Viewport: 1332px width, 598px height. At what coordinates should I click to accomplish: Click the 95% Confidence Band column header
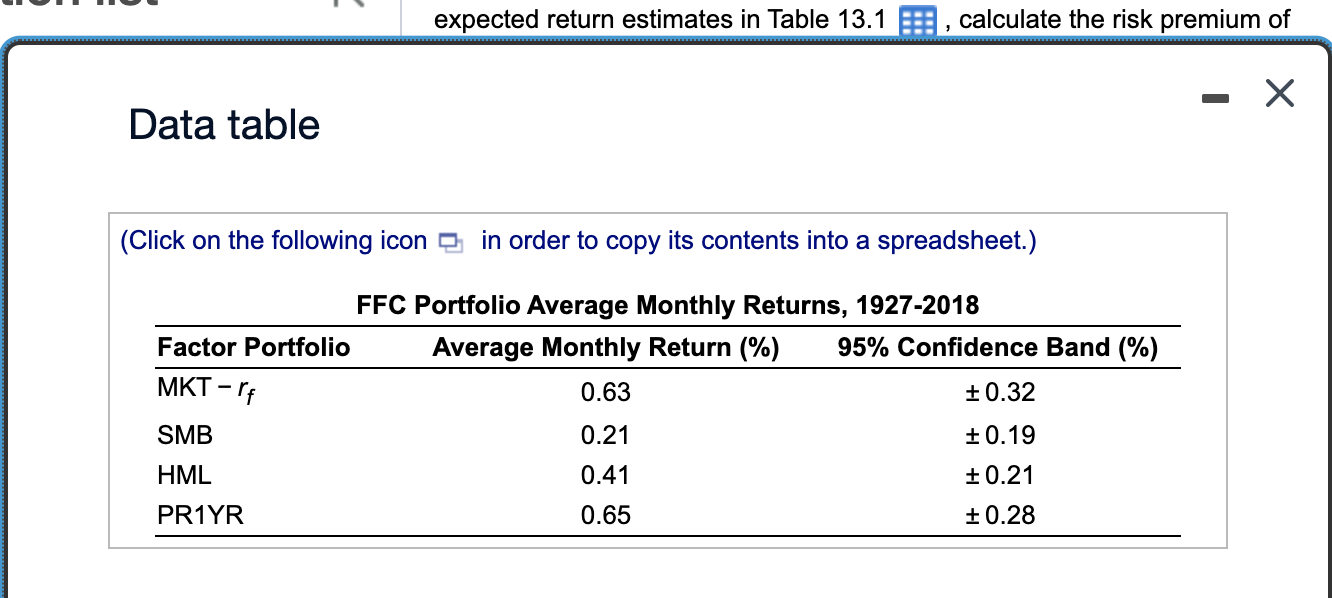pos(997,347)
